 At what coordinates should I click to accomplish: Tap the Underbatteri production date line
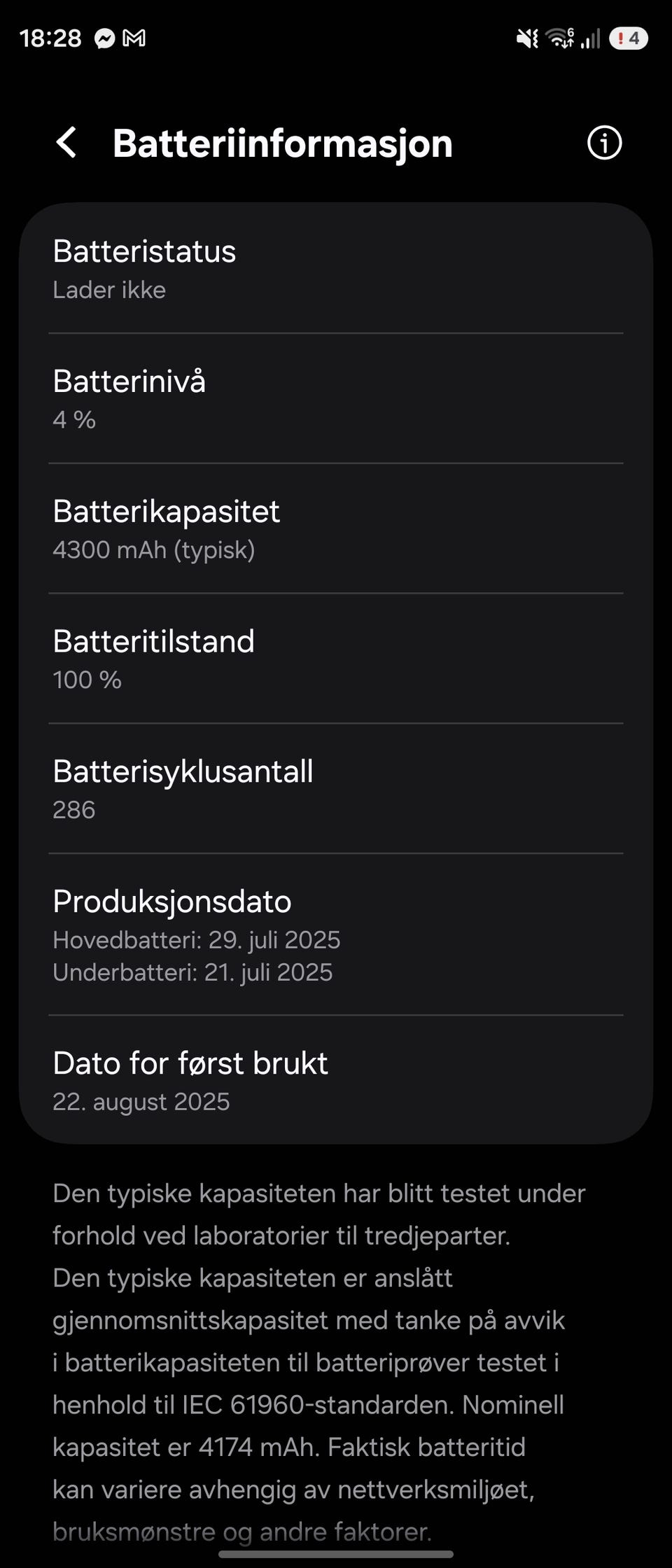tap(192, 972)
